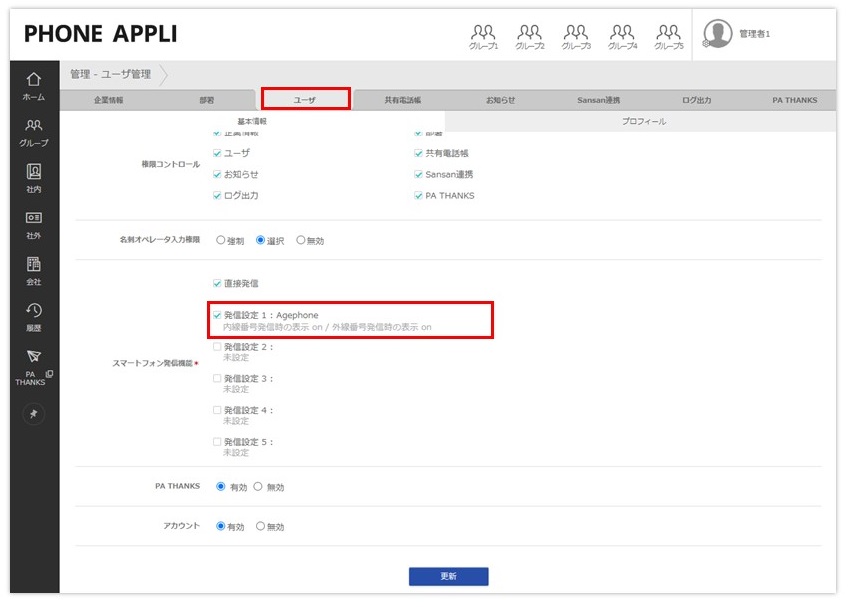
Task: Switch to the プロフィール sub-tab
Action: click(x=643, y=121)
